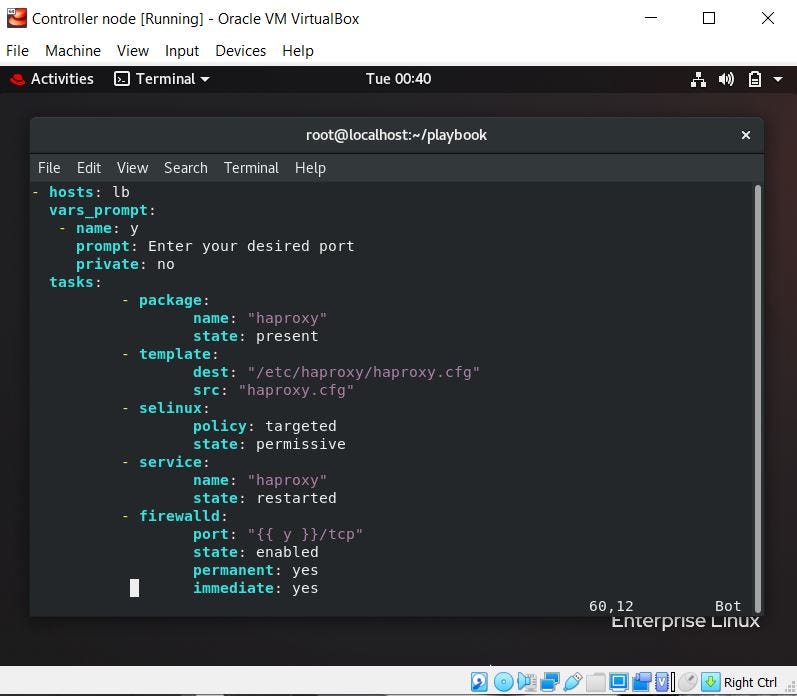This screenshot has height=696, width=797.
Task: Click the "haproxy.cfg" src value
Action: [296, 390]
